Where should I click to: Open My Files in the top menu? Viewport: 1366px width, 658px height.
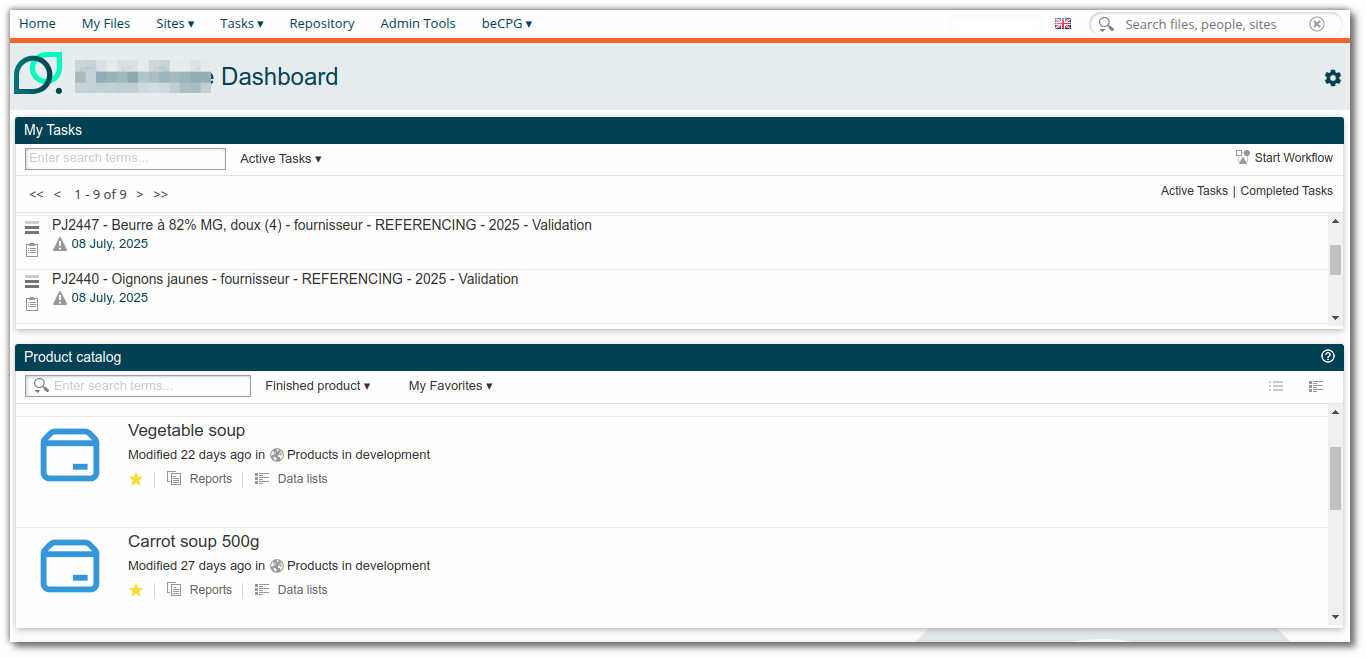point(106,23)
